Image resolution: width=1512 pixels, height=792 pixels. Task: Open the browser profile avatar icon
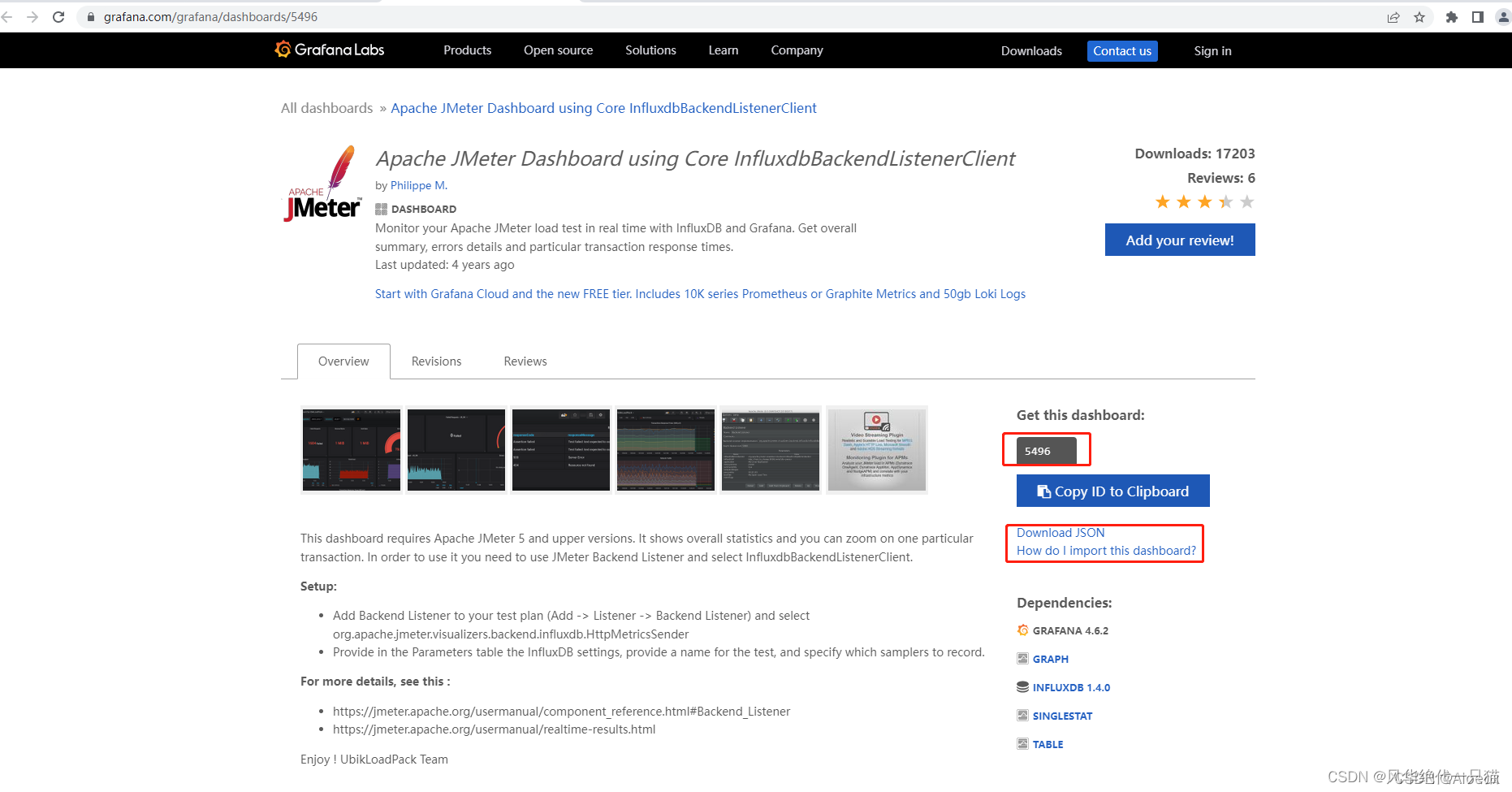click(x=1503, y=17)
